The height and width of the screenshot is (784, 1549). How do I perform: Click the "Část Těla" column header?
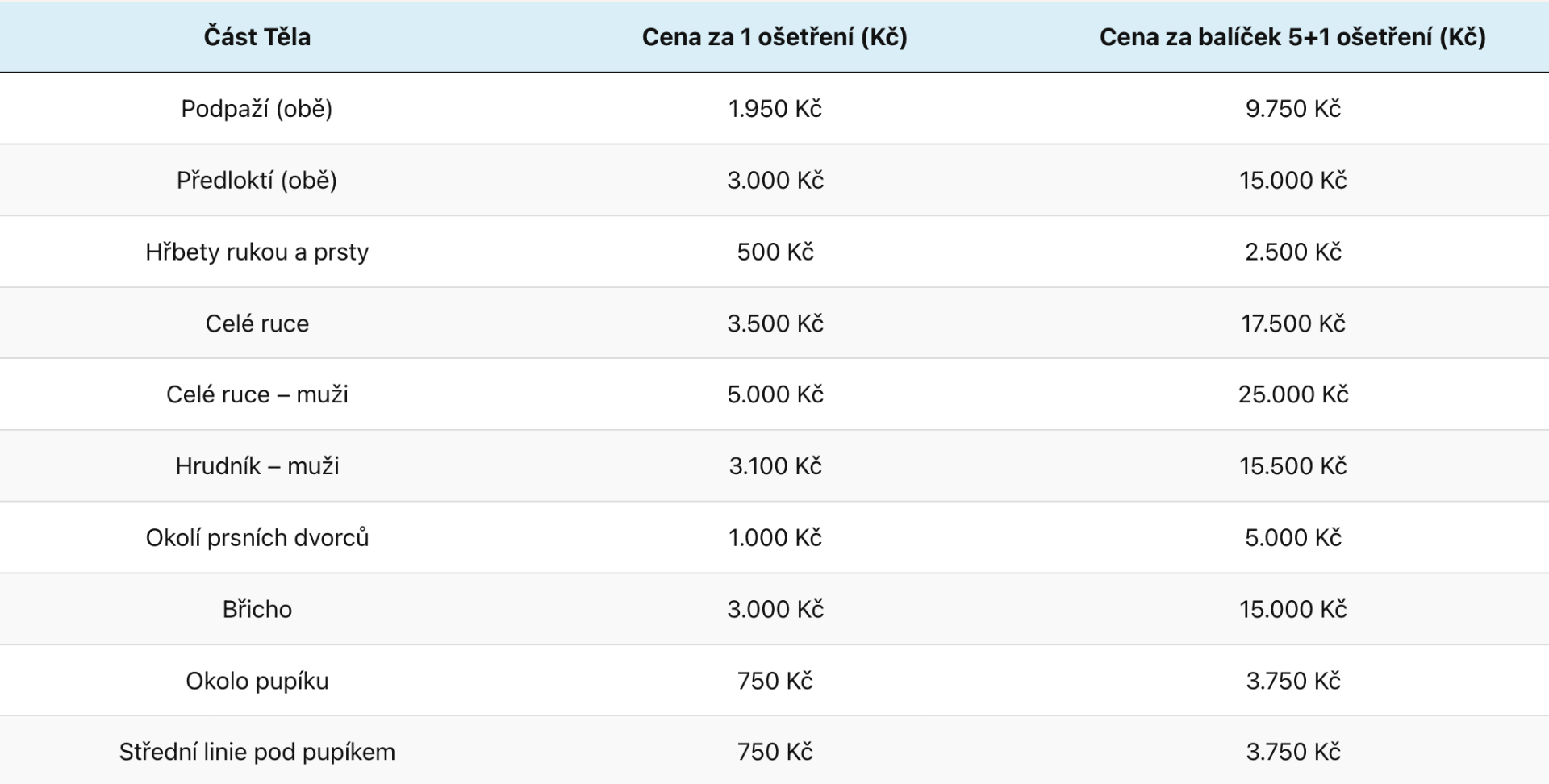tap(257, 37)
